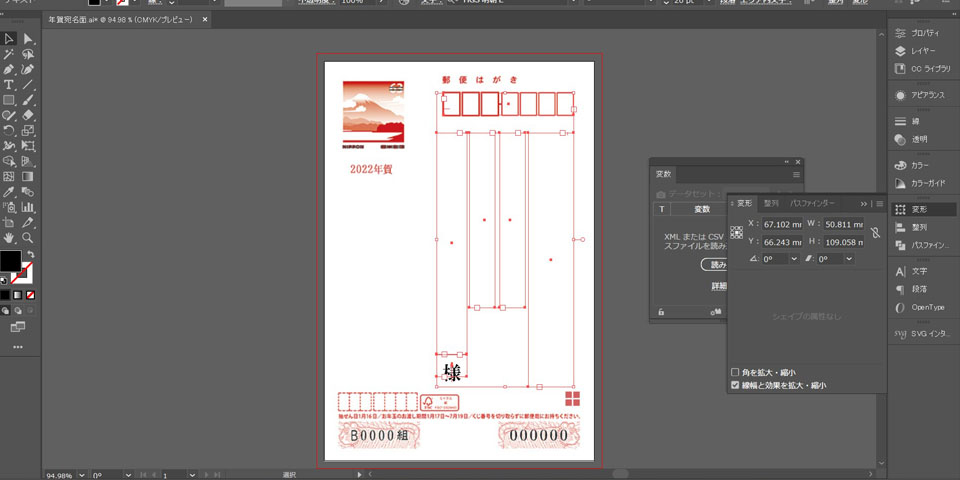
Task: Select the Eyedropper tool
Action: pyautogui.click(x=9, y=192)
